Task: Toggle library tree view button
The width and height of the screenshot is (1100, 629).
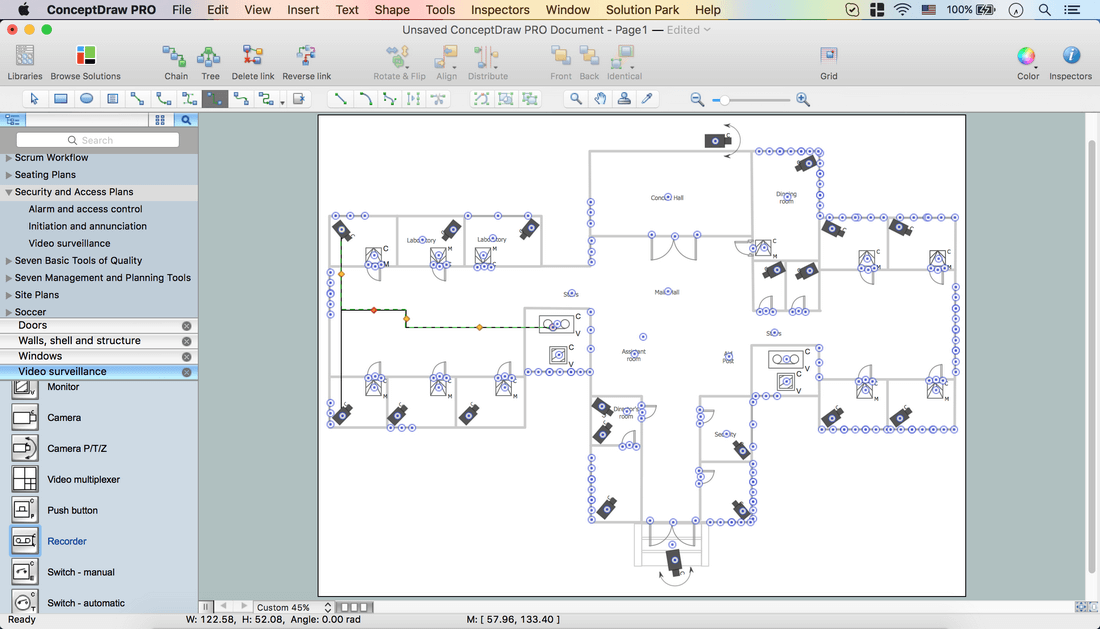Action: pyautogui.click(x=13, y=120)
